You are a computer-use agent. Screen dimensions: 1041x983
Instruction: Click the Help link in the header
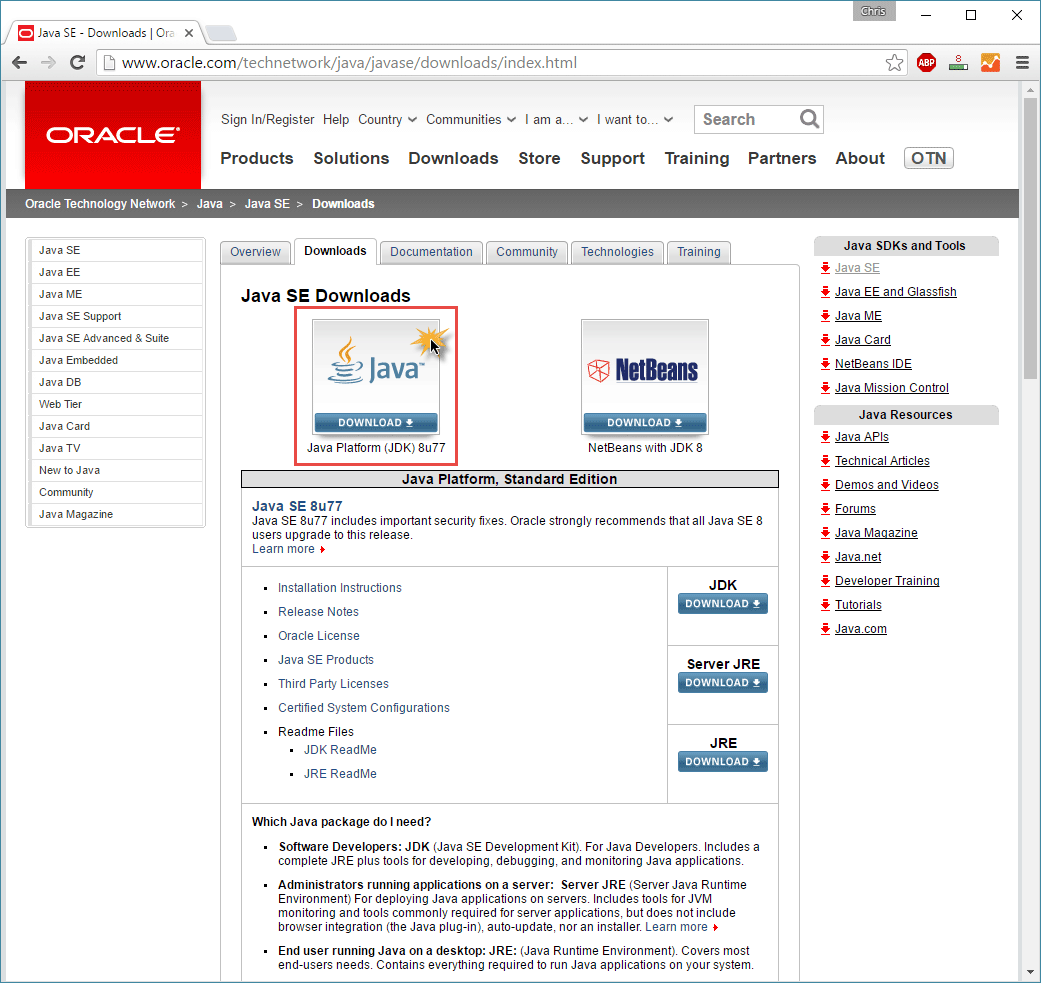[x=336, y=119]
